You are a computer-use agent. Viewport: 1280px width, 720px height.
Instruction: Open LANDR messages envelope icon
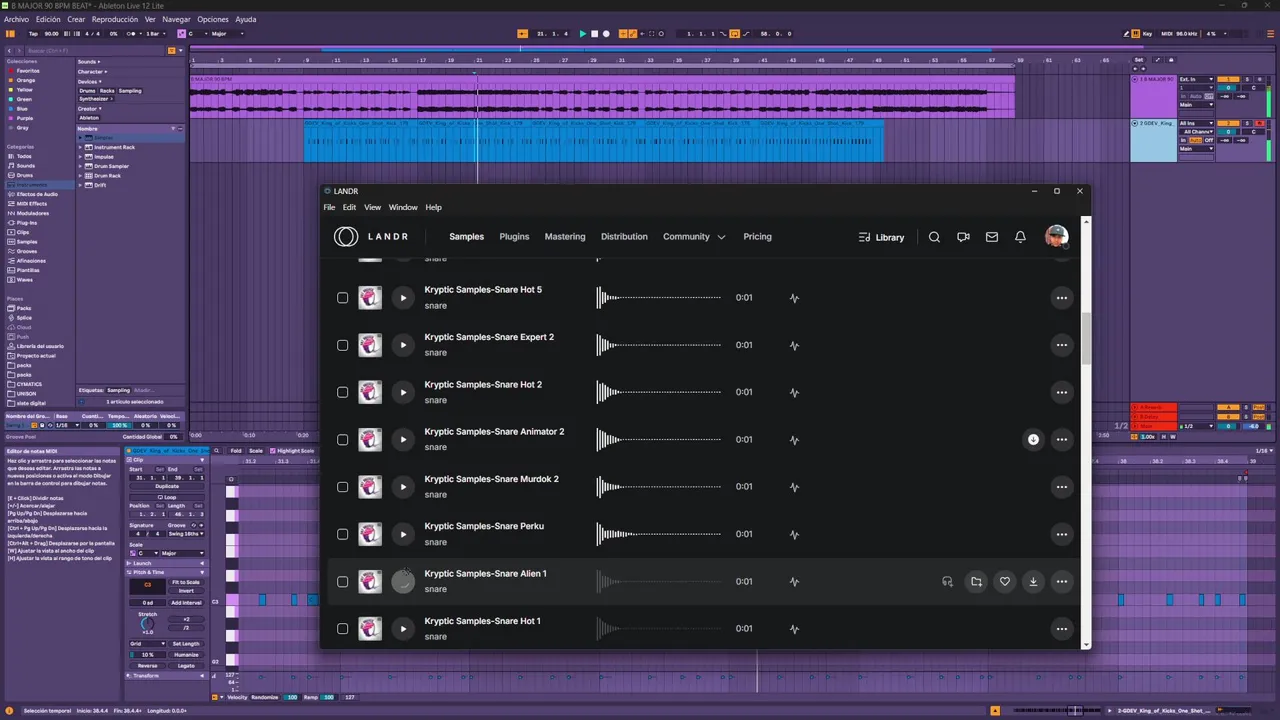click(992, 237)
